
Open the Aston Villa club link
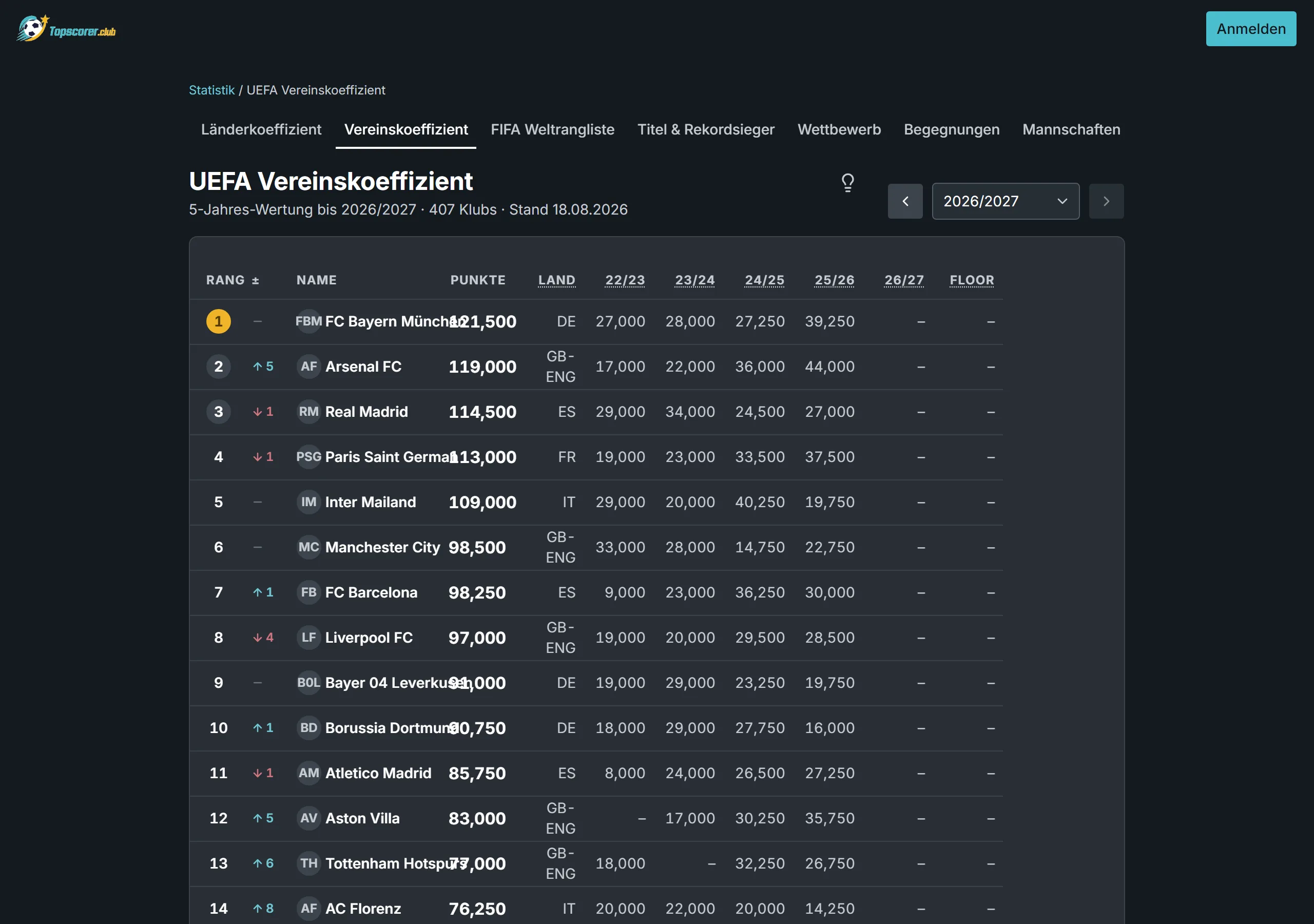click(362, 819)
